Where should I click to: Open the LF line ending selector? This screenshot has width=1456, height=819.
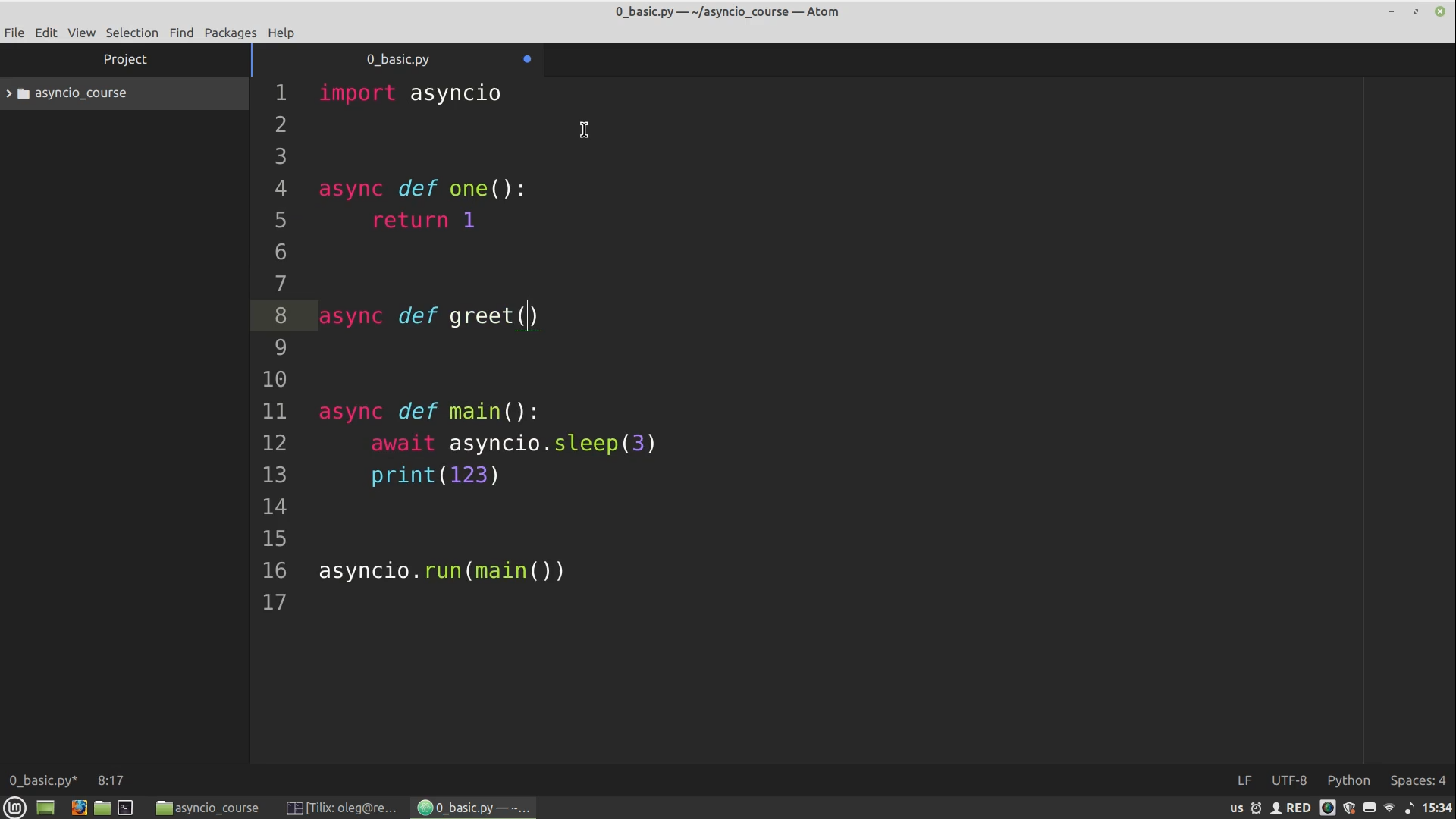point(1244,780)
